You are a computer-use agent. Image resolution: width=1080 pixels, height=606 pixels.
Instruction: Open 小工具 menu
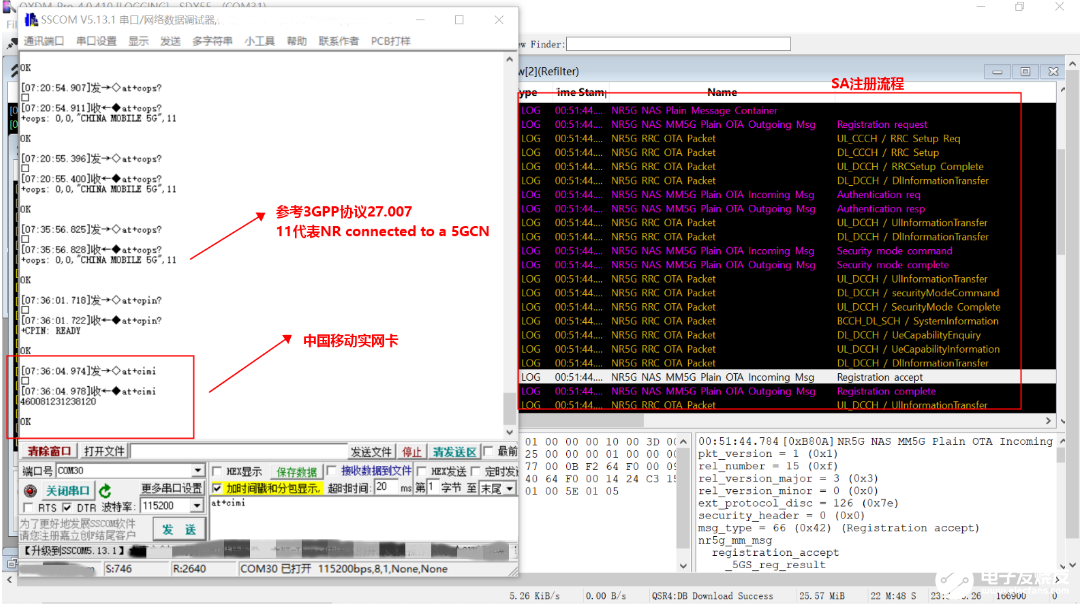(x=259, y=41)
